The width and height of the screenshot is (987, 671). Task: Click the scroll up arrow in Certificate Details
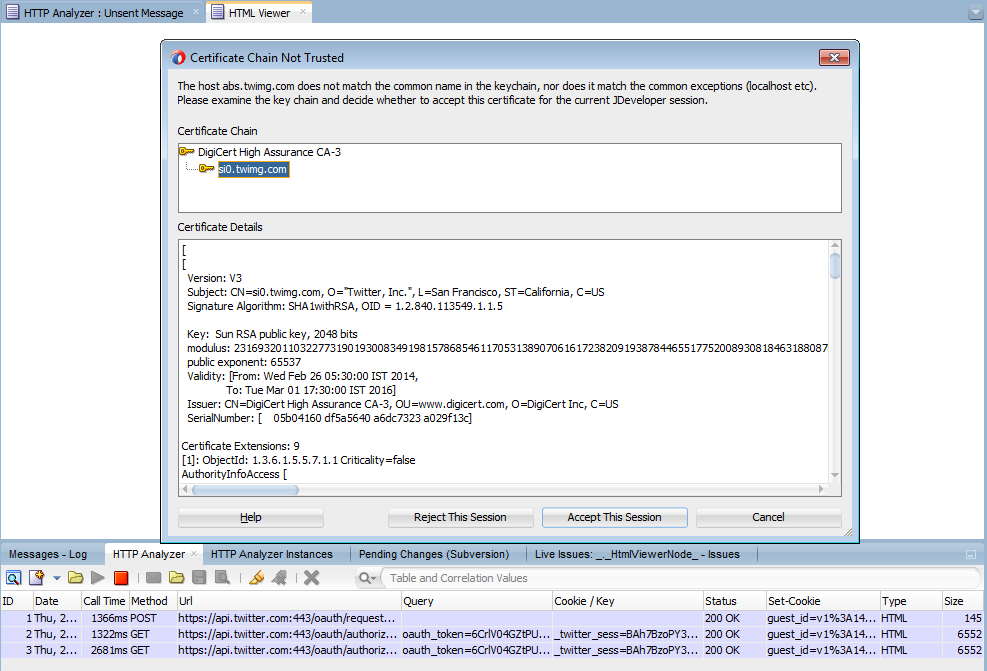tap(835, 245)
